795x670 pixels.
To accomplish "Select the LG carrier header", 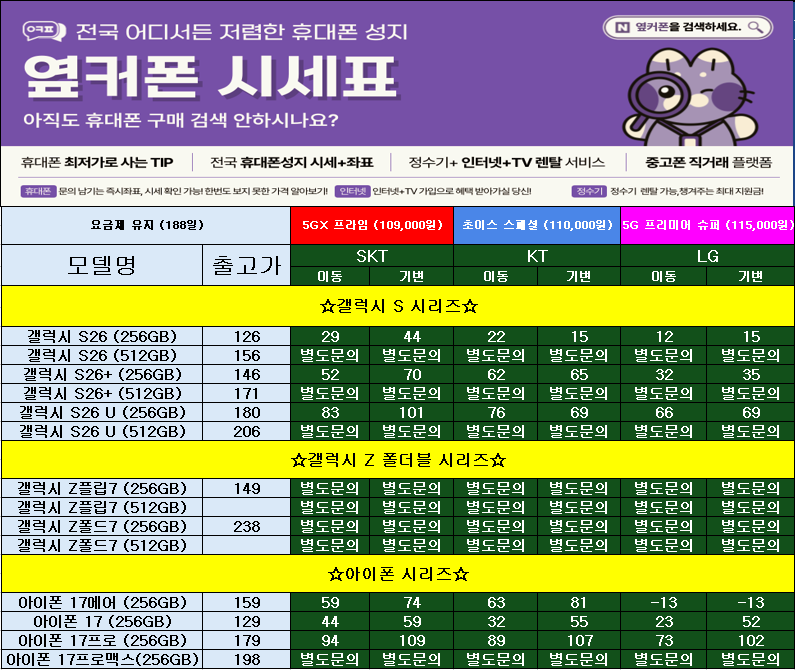I will click(707, 256).
